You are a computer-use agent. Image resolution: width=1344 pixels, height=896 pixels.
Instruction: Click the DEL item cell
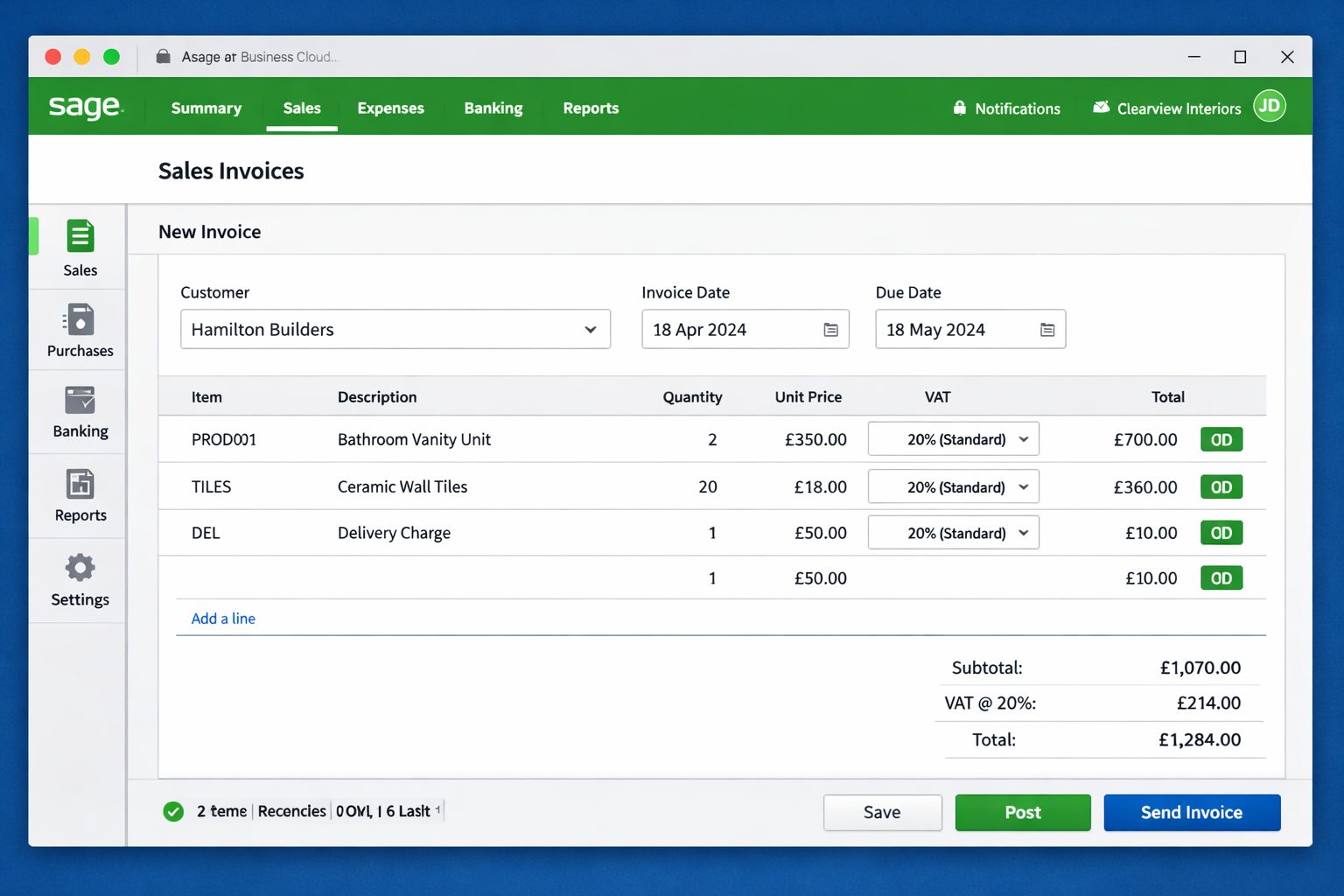[x=206, y=533]
